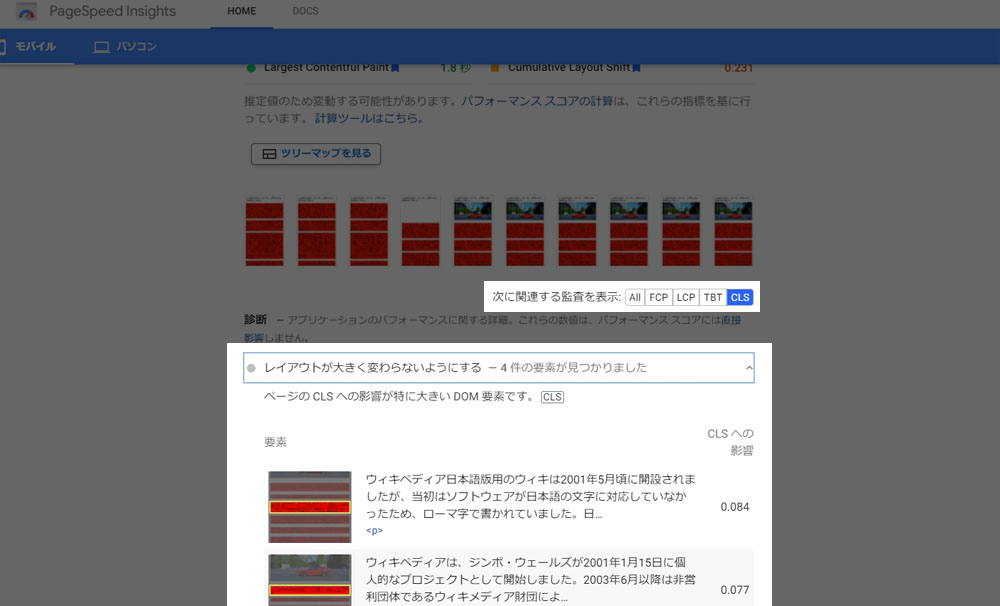Click the 0.084 CLS impact value
1000x606 pixels.
click(735, 507)
